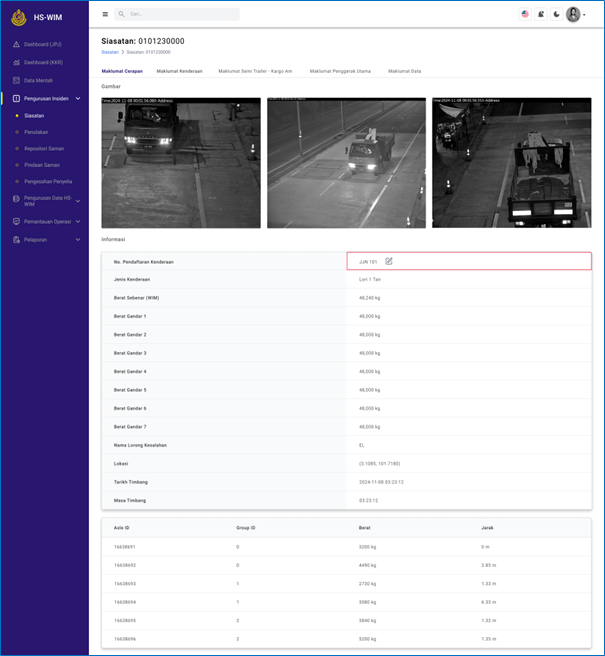Click the hamburger menu icon
This screenshot has width=605, height=656.
tap(105, 14)
